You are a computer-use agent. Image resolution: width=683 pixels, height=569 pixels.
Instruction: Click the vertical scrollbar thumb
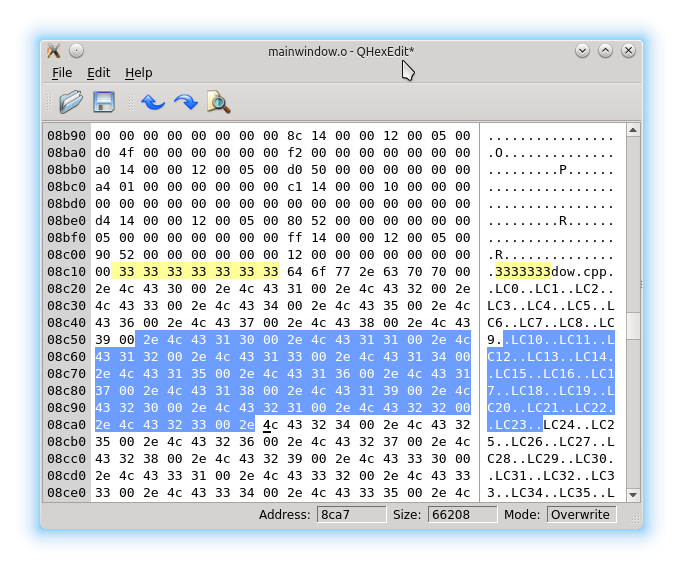633,325
